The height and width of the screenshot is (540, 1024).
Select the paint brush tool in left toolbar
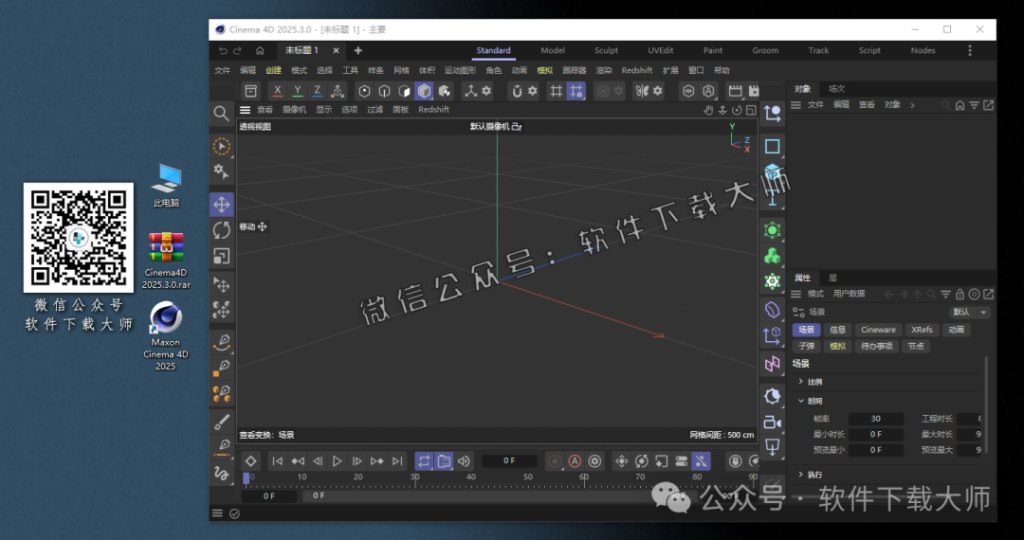pos(221,422)
